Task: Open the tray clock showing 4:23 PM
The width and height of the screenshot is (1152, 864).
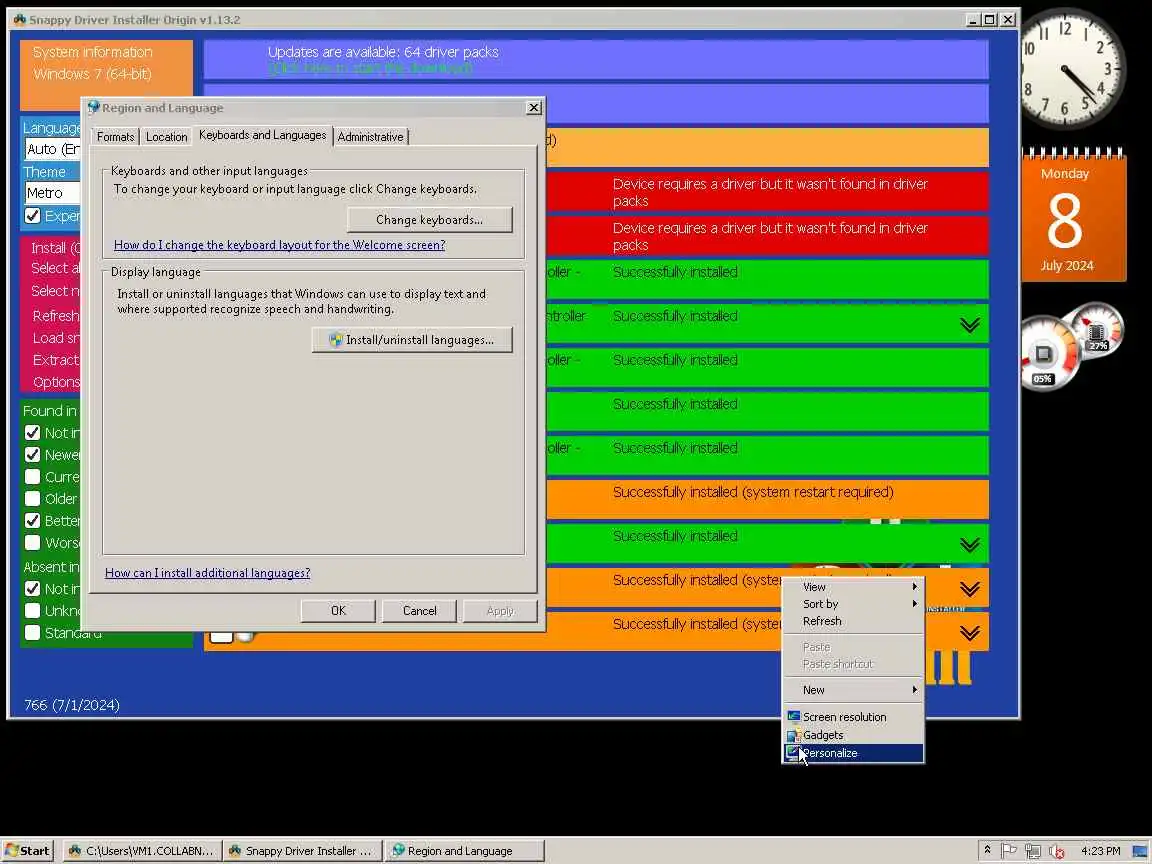Action: point(1100,851)
